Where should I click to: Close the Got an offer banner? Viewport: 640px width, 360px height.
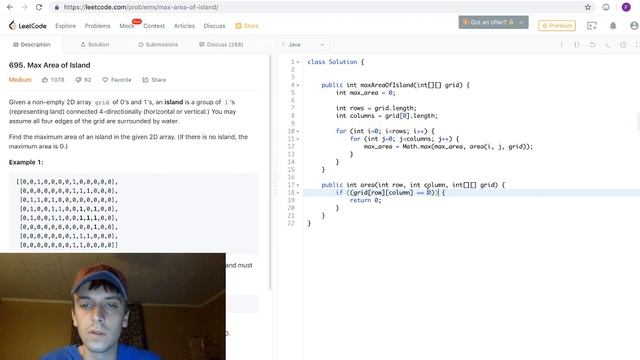pyautogui.click(x=521, y=22)
